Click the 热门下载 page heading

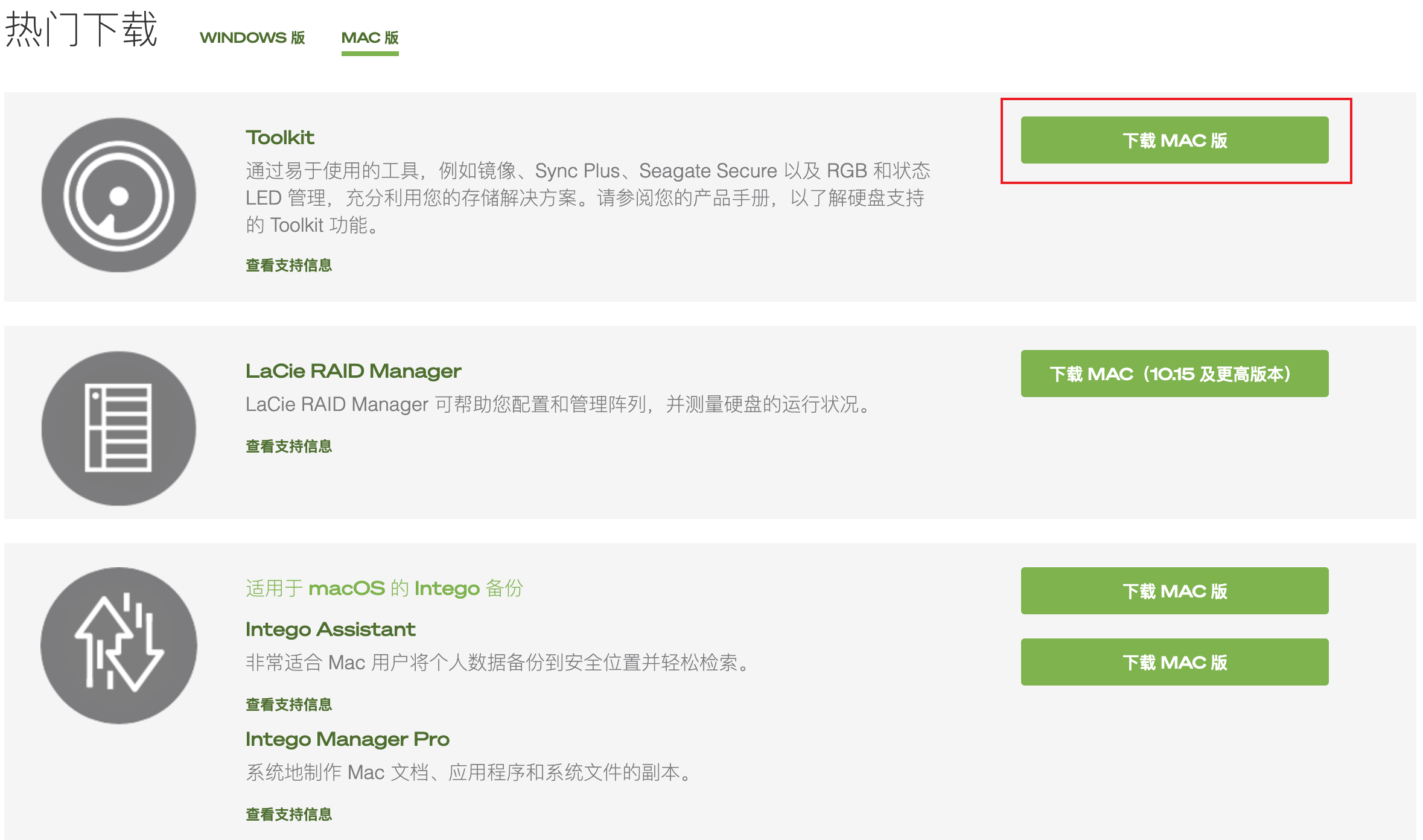[x=81, y=29]
